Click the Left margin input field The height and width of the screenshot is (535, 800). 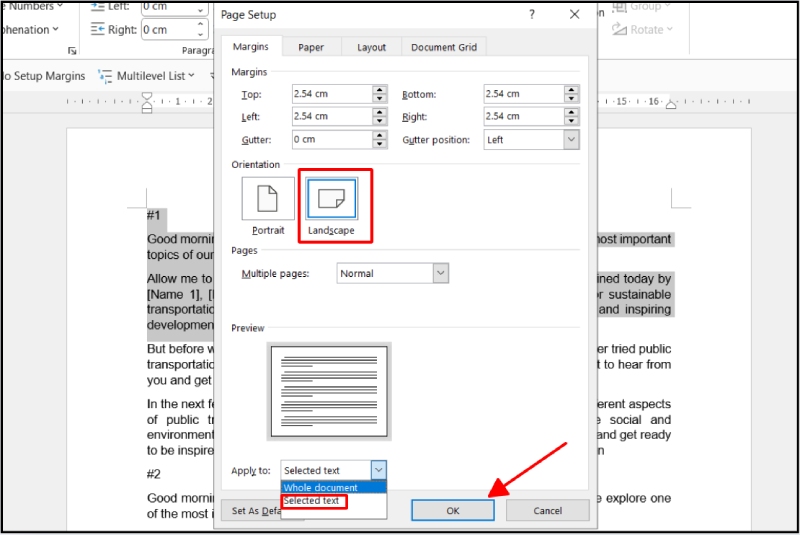pos(332,116)
